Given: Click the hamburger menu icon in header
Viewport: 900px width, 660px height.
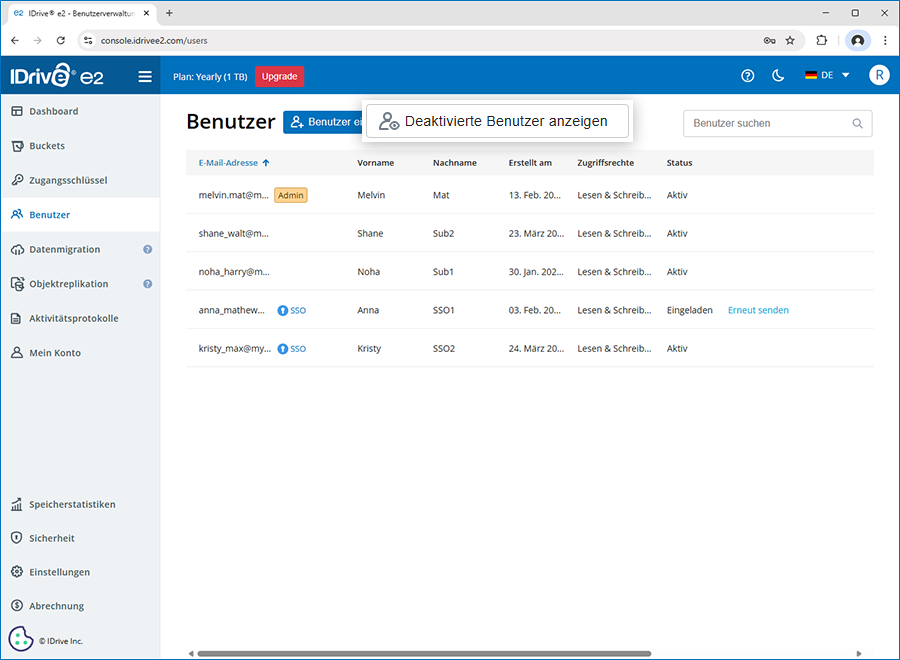Looking at the screenshot, I should (145, 76).
